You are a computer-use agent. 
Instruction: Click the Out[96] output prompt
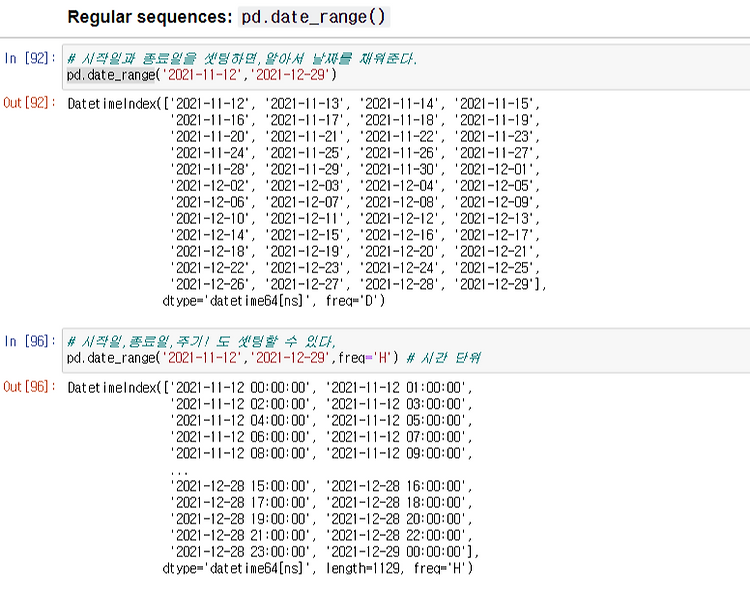(x=29, y=386)
